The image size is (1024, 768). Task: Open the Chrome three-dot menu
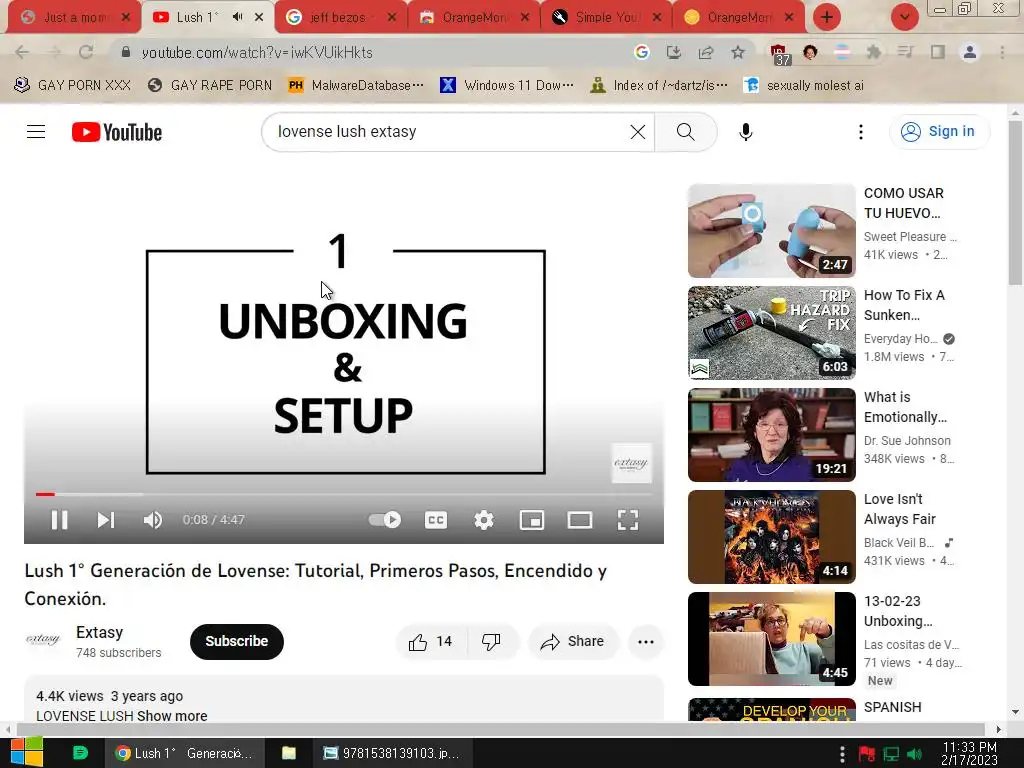pyautogui.click(x=1002, y=52)
